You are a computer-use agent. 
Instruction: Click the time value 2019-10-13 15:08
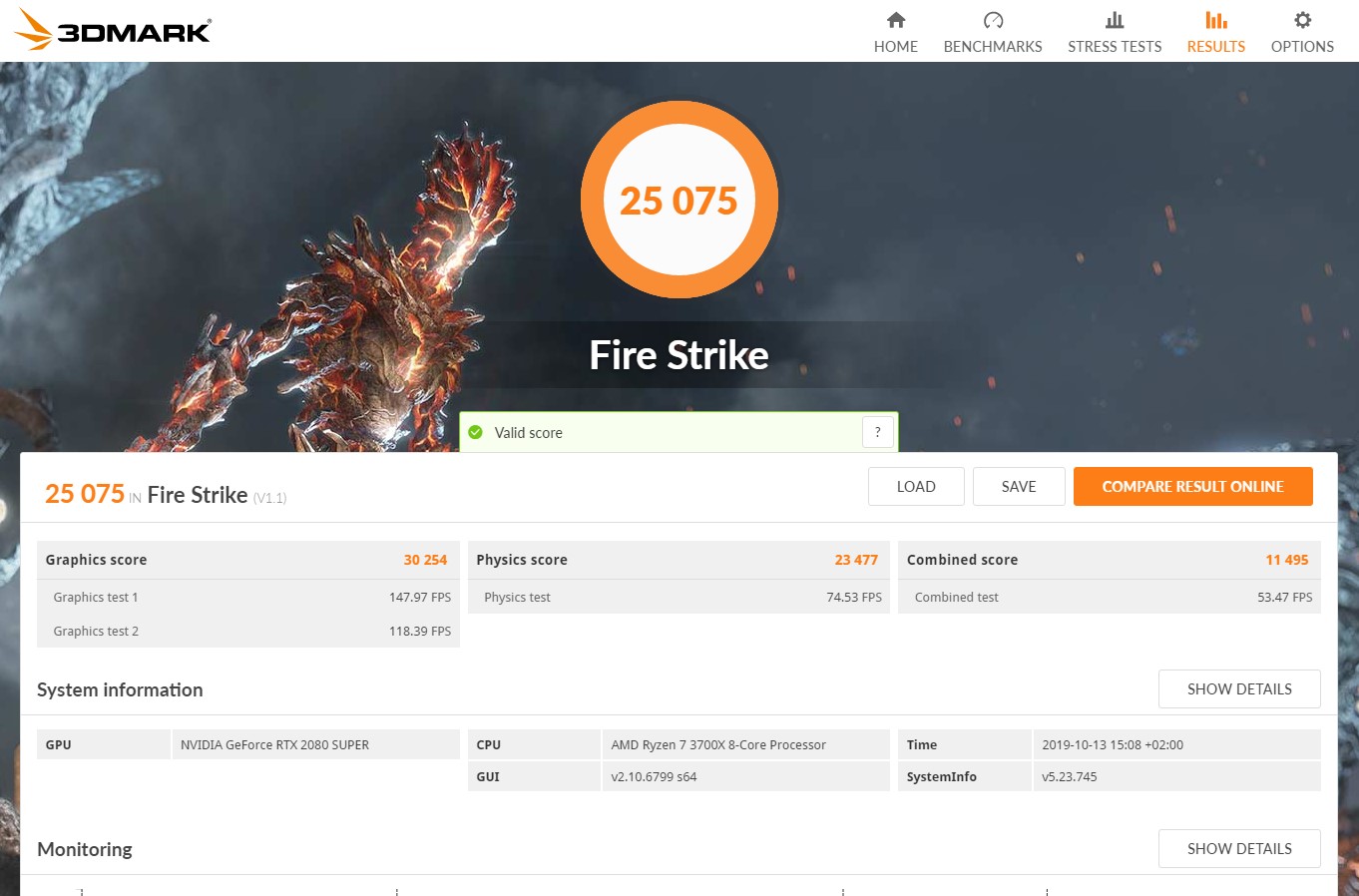[x=1113, y=745]
